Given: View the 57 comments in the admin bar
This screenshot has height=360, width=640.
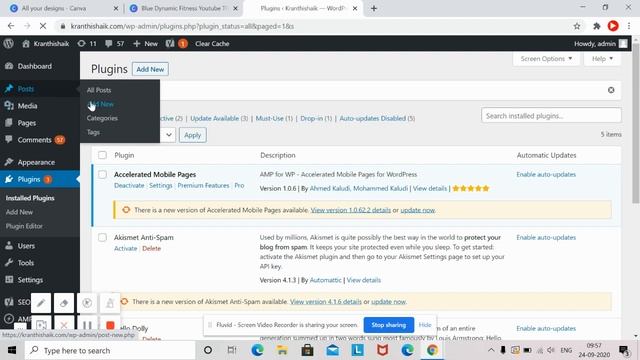Looking at the screenshot, I should pyautogui.click(x=114, y=43).
